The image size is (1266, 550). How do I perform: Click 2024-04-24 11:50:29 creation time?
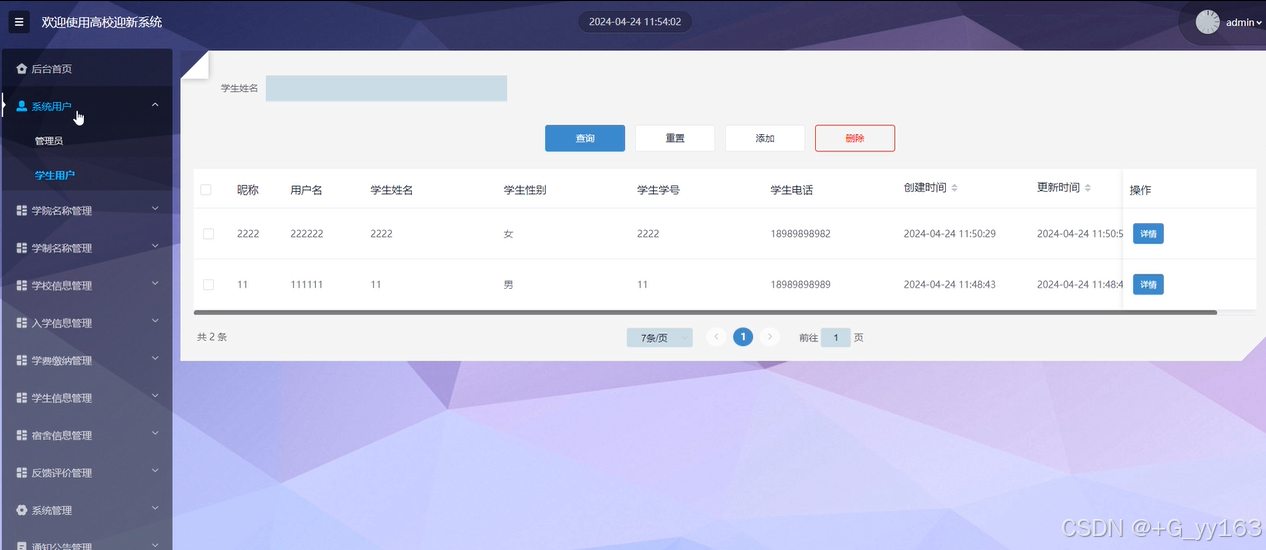[949, 234]
